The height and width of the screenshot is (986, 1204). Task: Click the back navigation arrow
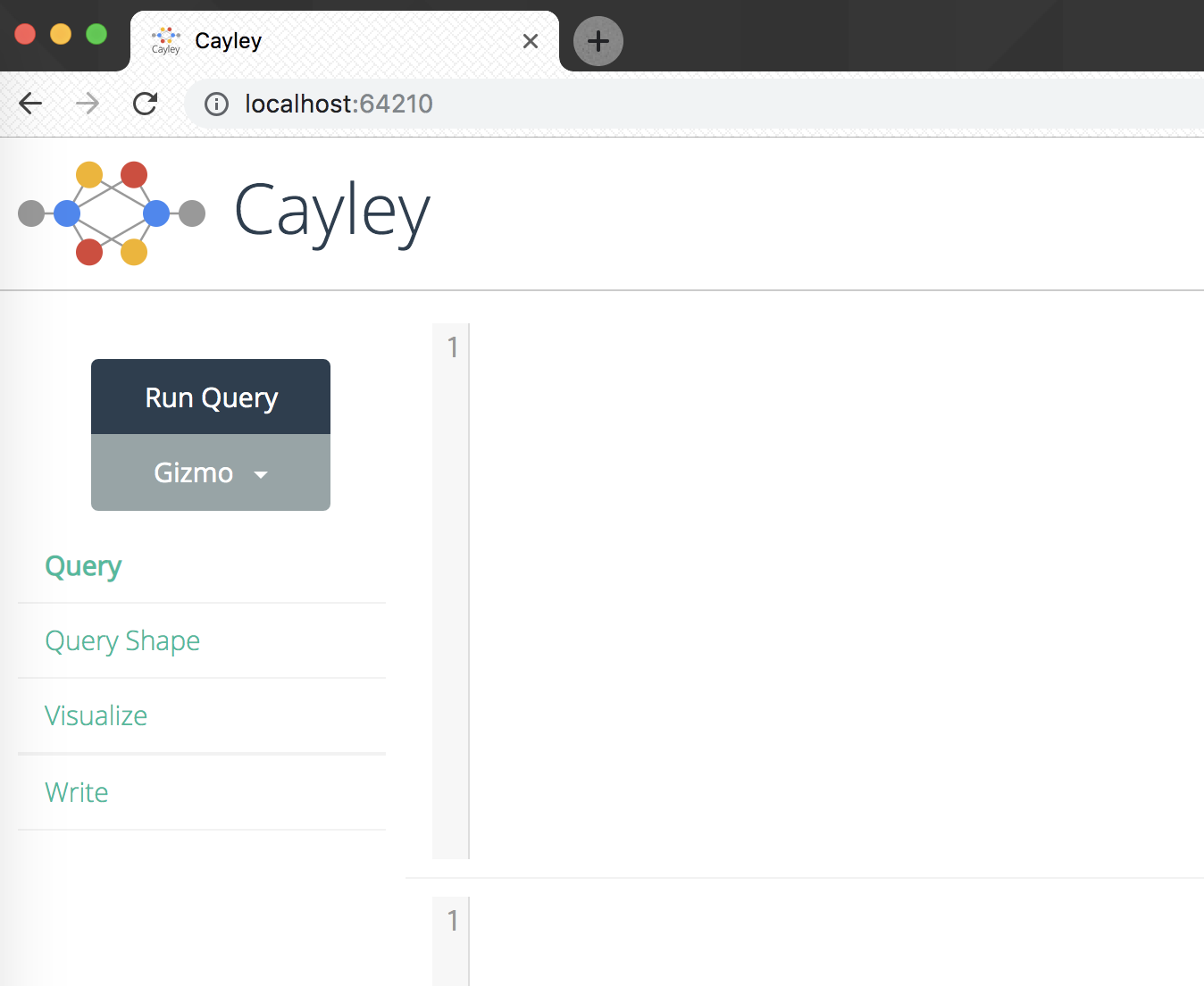pyautogui.click(x=29, y=103)
